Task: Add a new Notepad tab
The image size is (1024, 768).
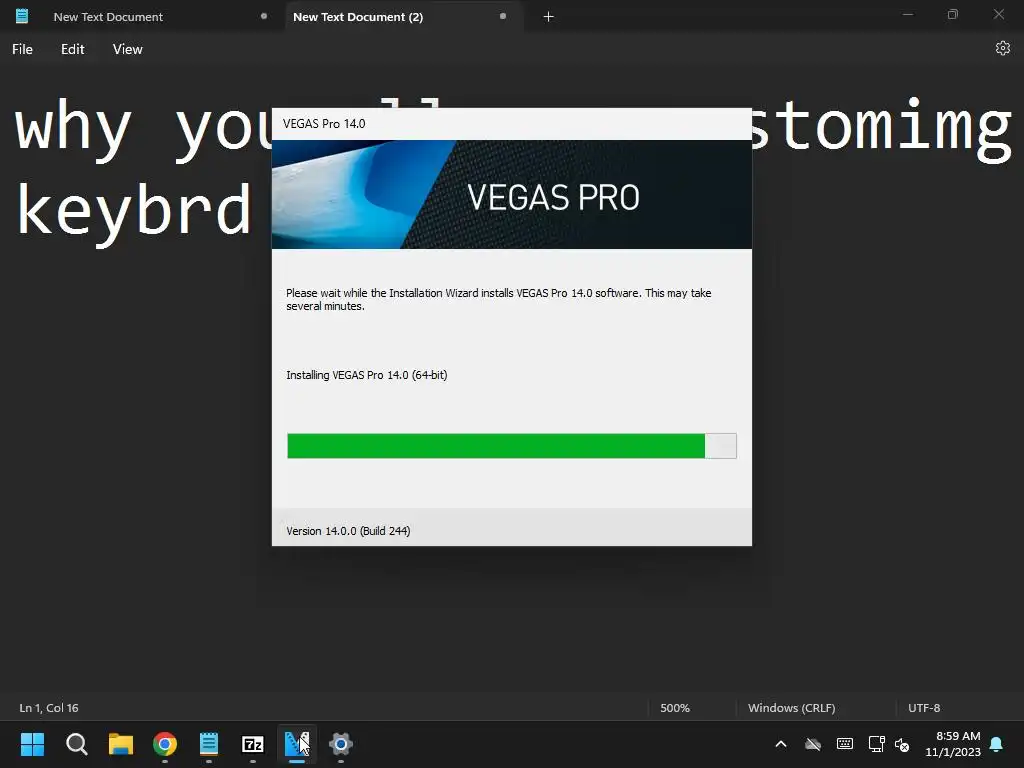Action: click(549, 17)
